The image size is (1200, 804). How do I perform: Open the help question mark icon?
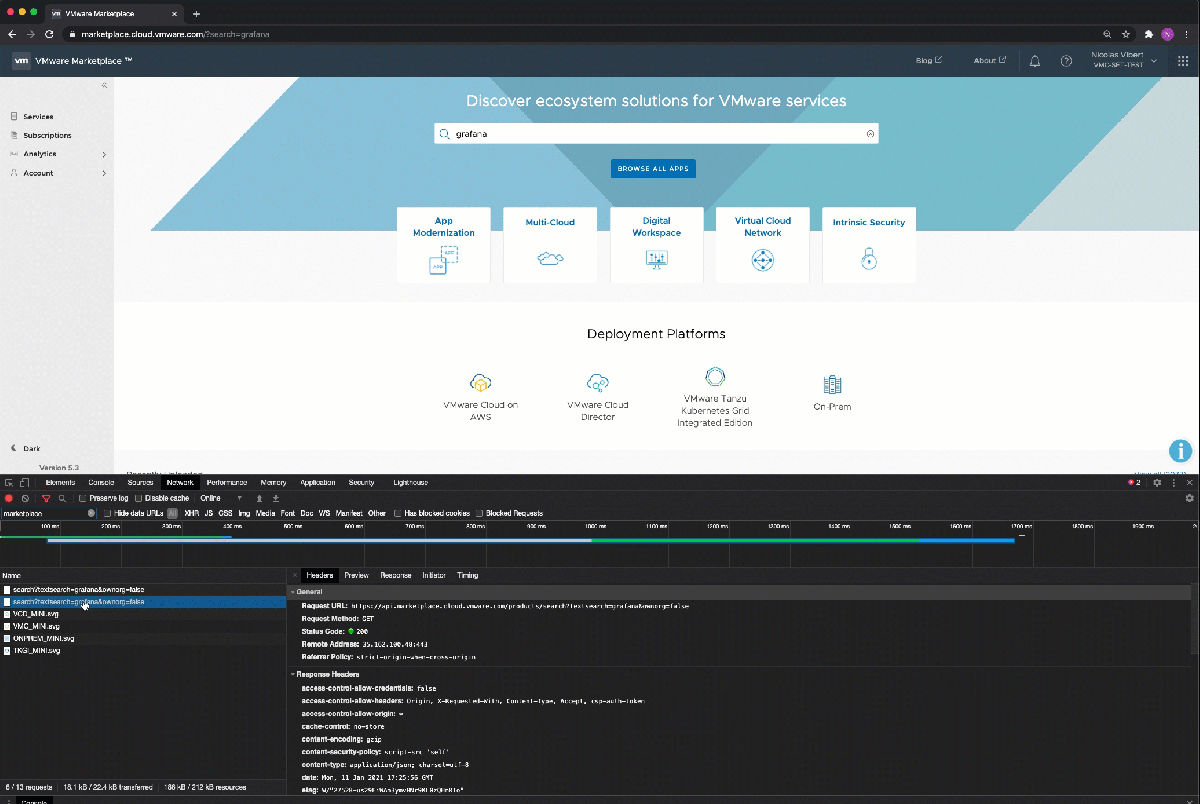coord(1067,61)
